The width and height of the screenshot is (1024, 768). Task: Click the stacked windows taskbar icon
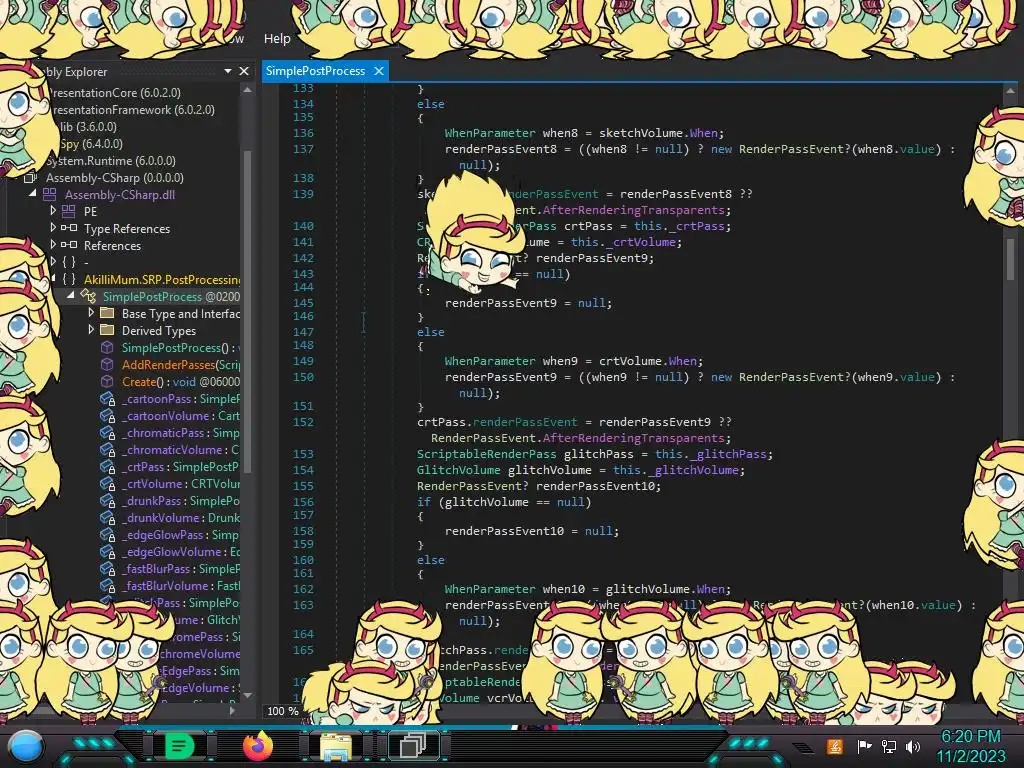(x=413, y=746)
